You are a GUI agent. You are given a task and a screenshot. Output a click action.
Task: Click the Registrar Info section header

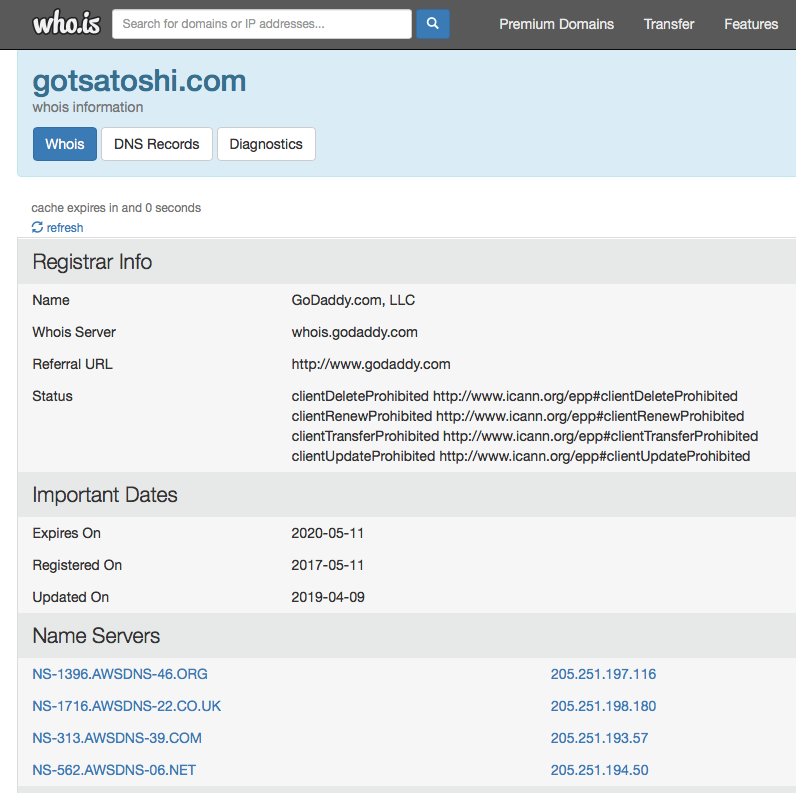[x=92, y=262]
